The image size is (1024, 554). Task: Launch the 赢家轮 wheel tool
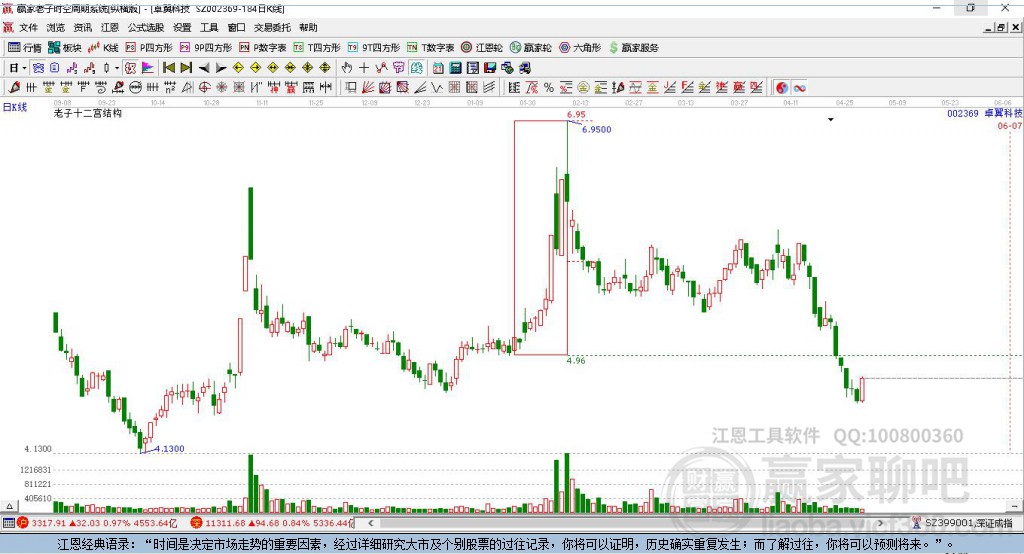tap(531, 48)
